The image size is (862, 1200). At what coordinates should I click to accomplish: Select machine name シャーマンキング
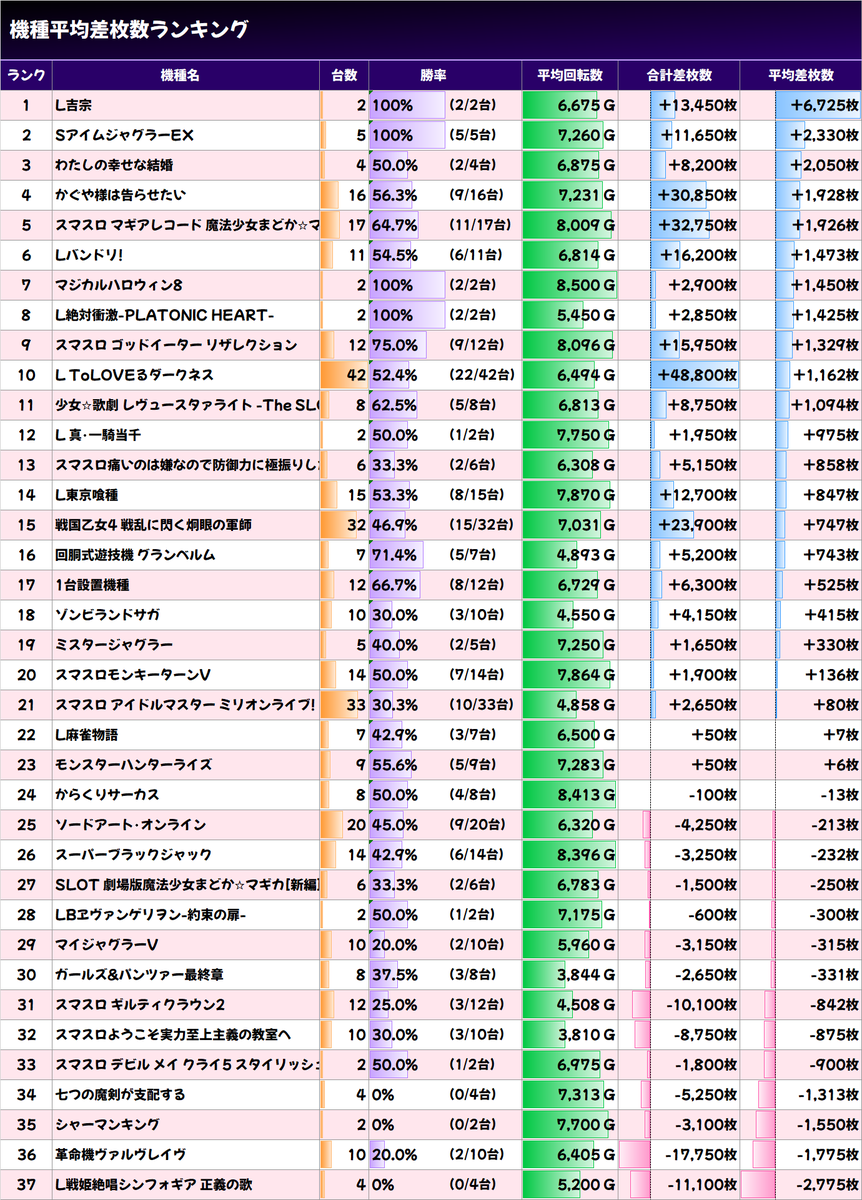pyautogui.click(x=107, y=1125)
